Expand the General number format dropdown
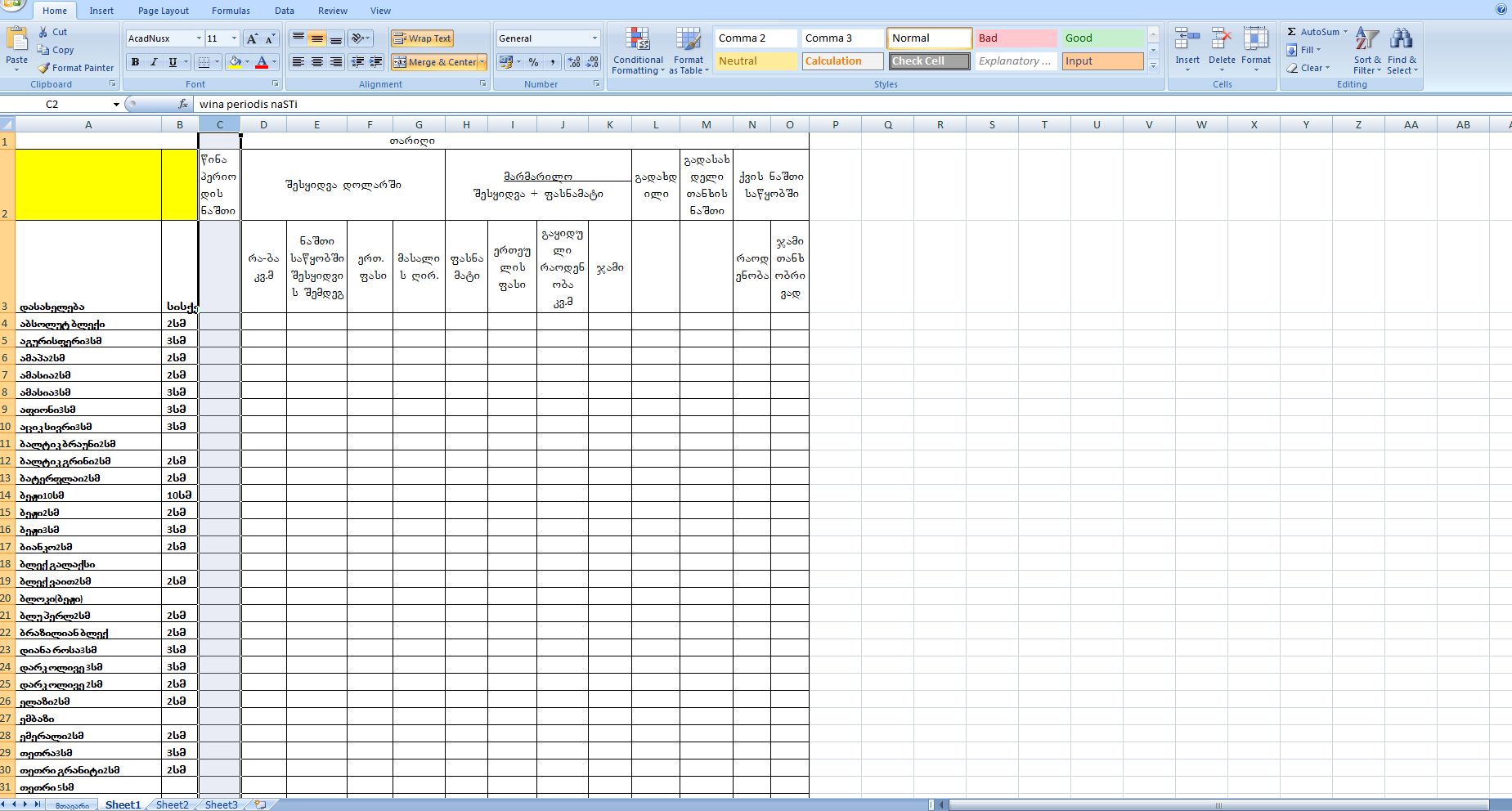 (x=594, y=38)
